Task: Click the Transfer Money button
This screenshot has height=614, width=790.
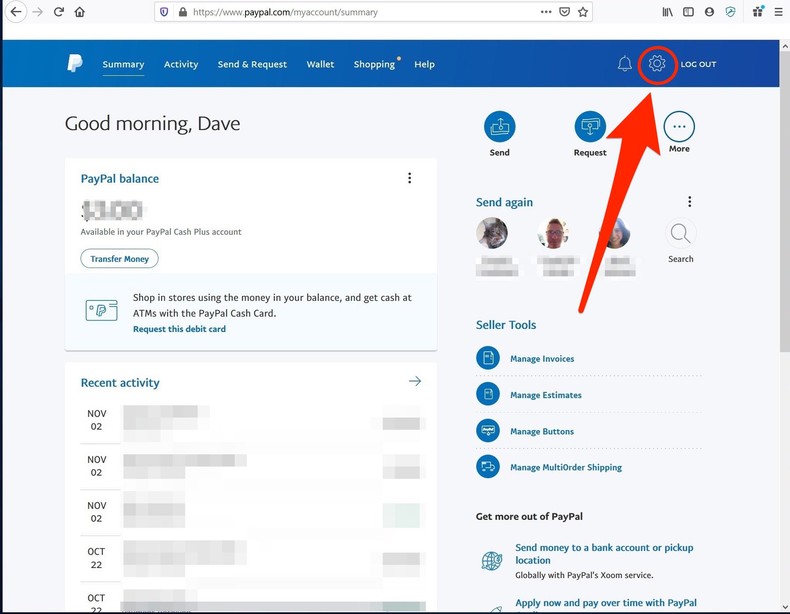Action: pyautogui.click(x=119, y=259)
